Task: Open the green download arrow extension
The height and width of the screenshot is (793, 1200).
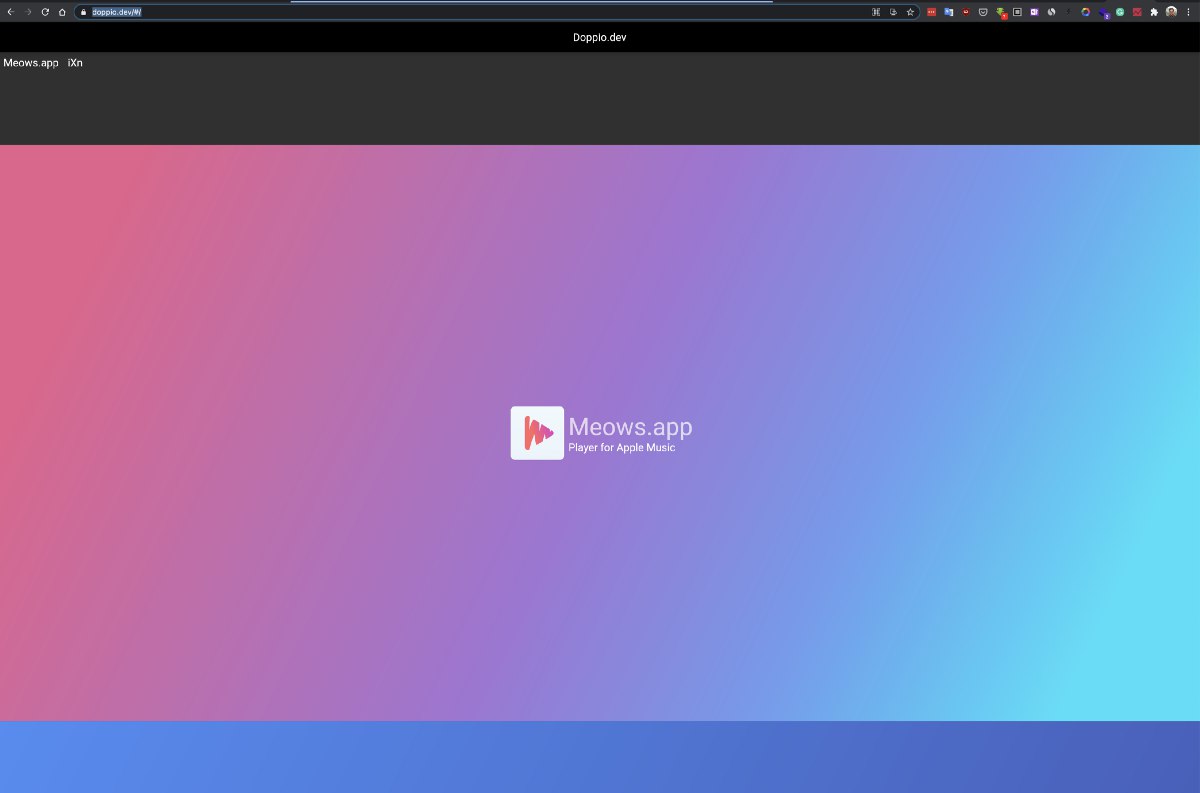Action: pos(1001,13)
